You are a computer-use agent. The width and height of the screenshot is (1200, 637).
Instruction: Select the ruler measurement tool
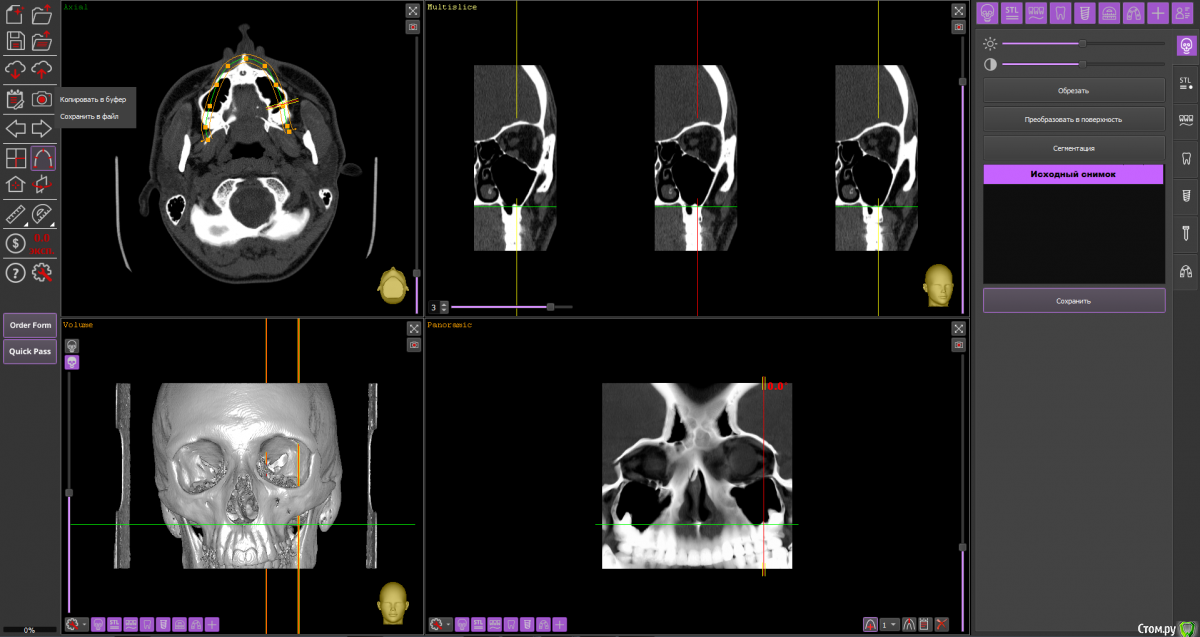pos(15,214)
